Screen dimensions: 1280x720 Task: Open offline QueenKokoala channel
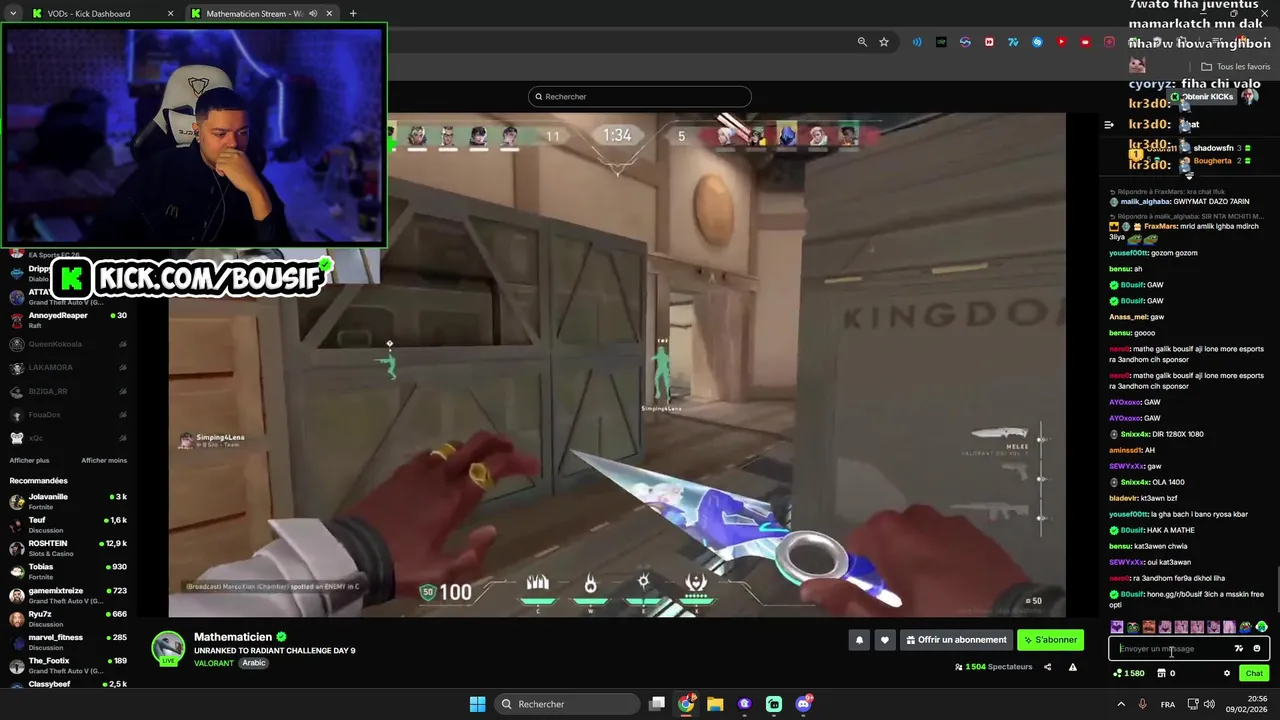(68, 344)
